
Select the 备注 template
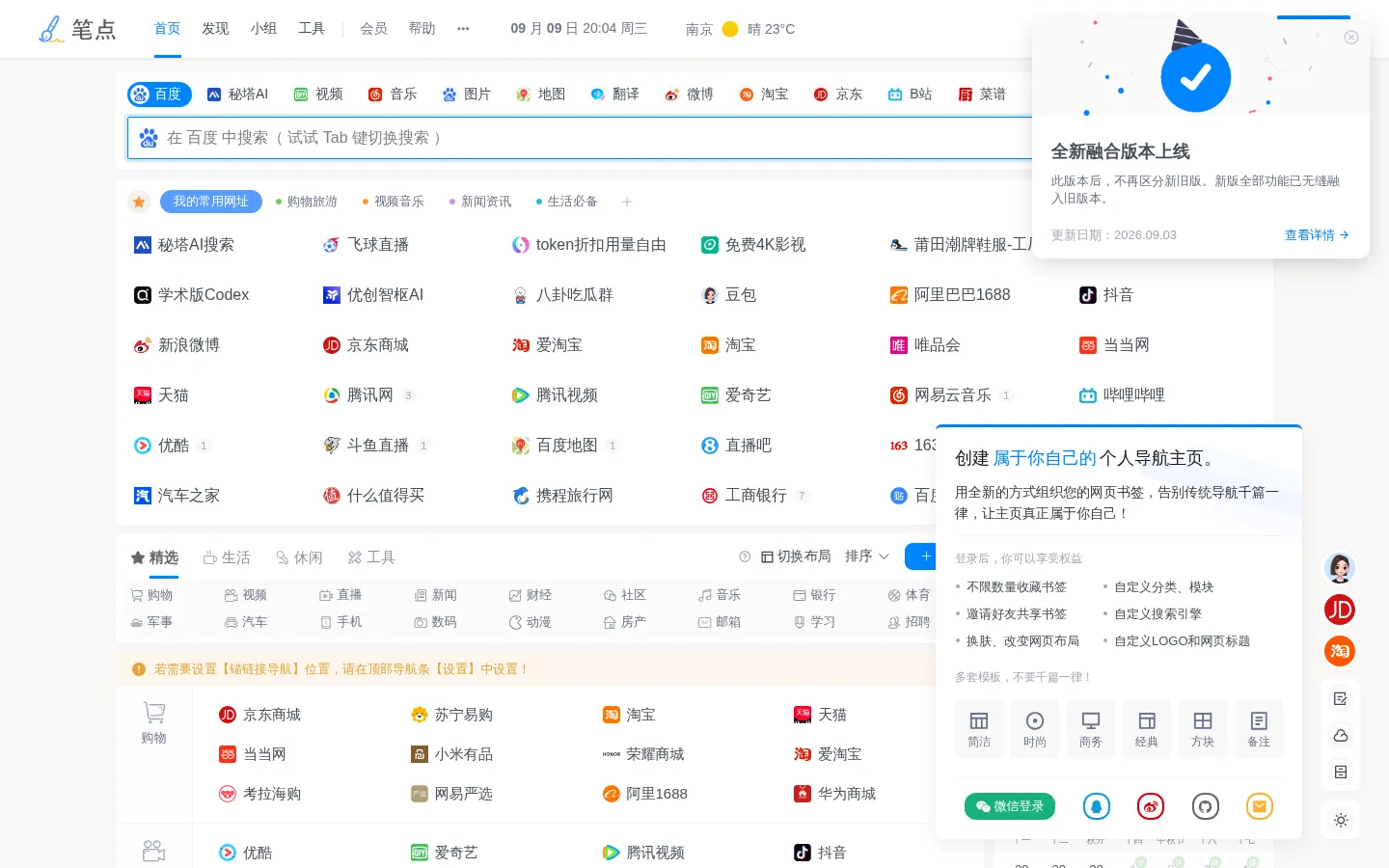tap(1259, 730)
